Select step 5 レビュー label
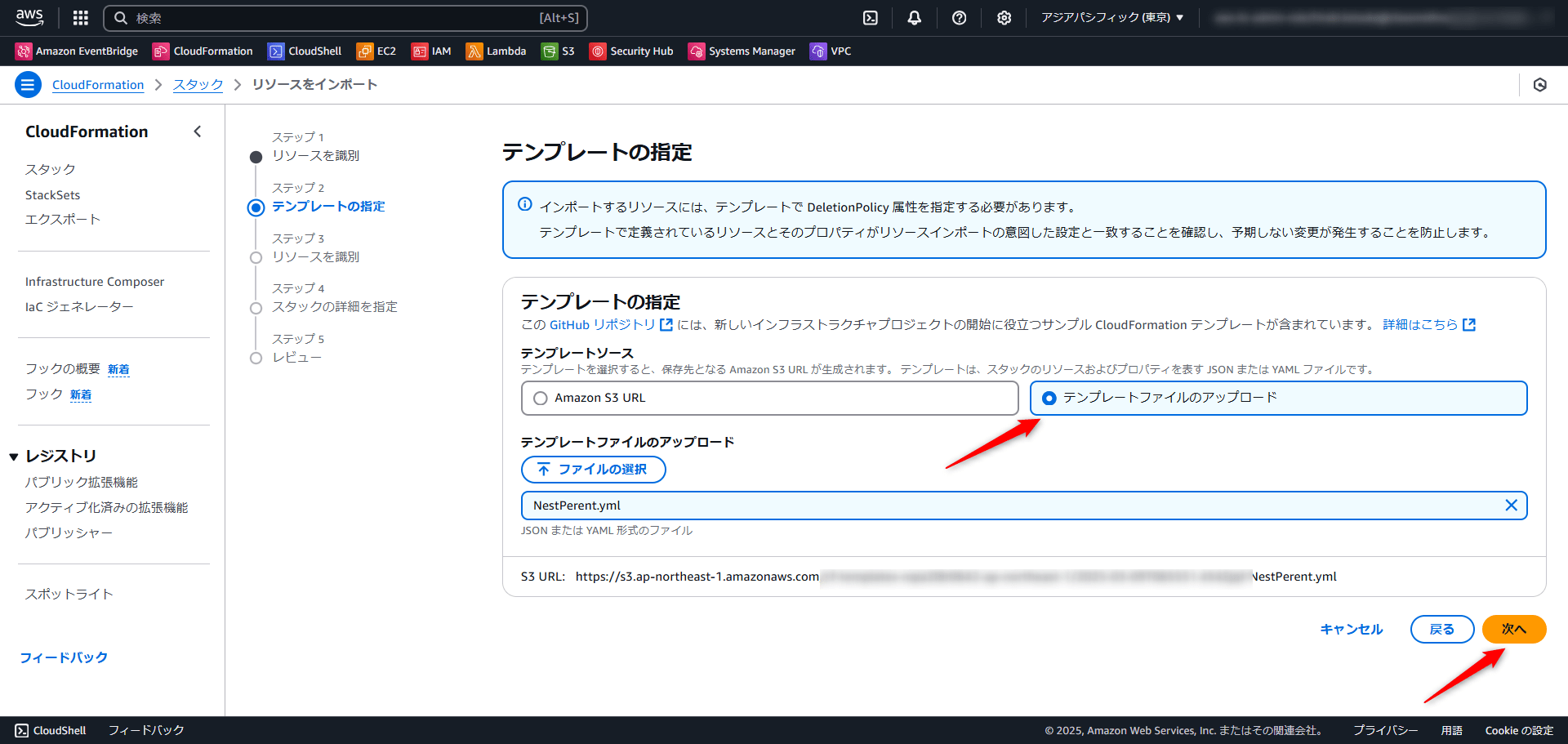The height and width of the screenshot is (744, 1568). 297,357
